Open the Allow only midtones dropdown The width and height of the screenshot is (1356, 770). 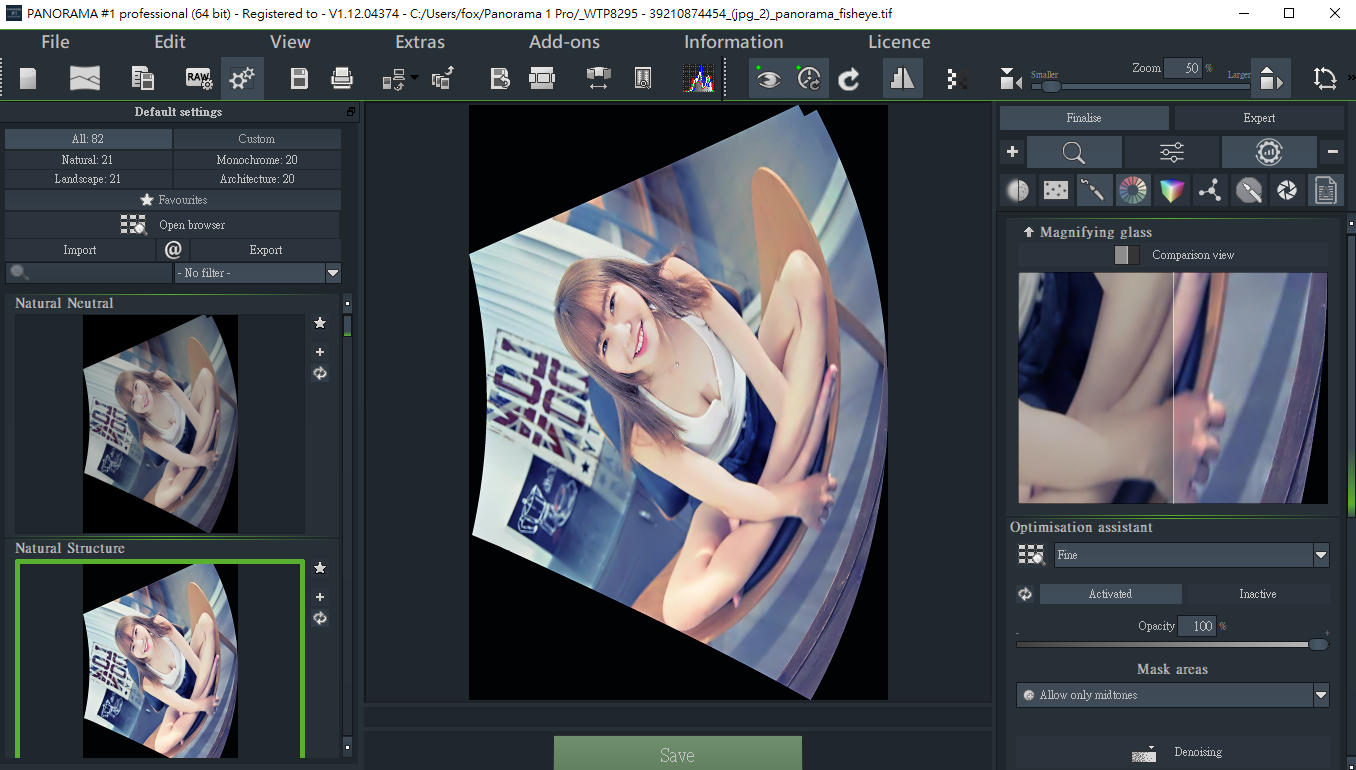tap(1321, 695)
